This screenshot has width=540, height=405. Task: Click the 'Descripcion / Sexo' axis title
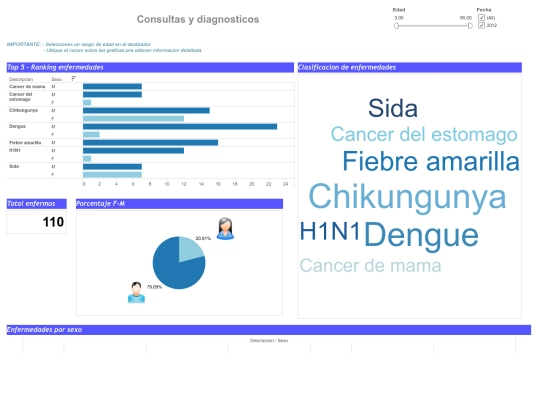pyautogui.click(x=269, y=341)
